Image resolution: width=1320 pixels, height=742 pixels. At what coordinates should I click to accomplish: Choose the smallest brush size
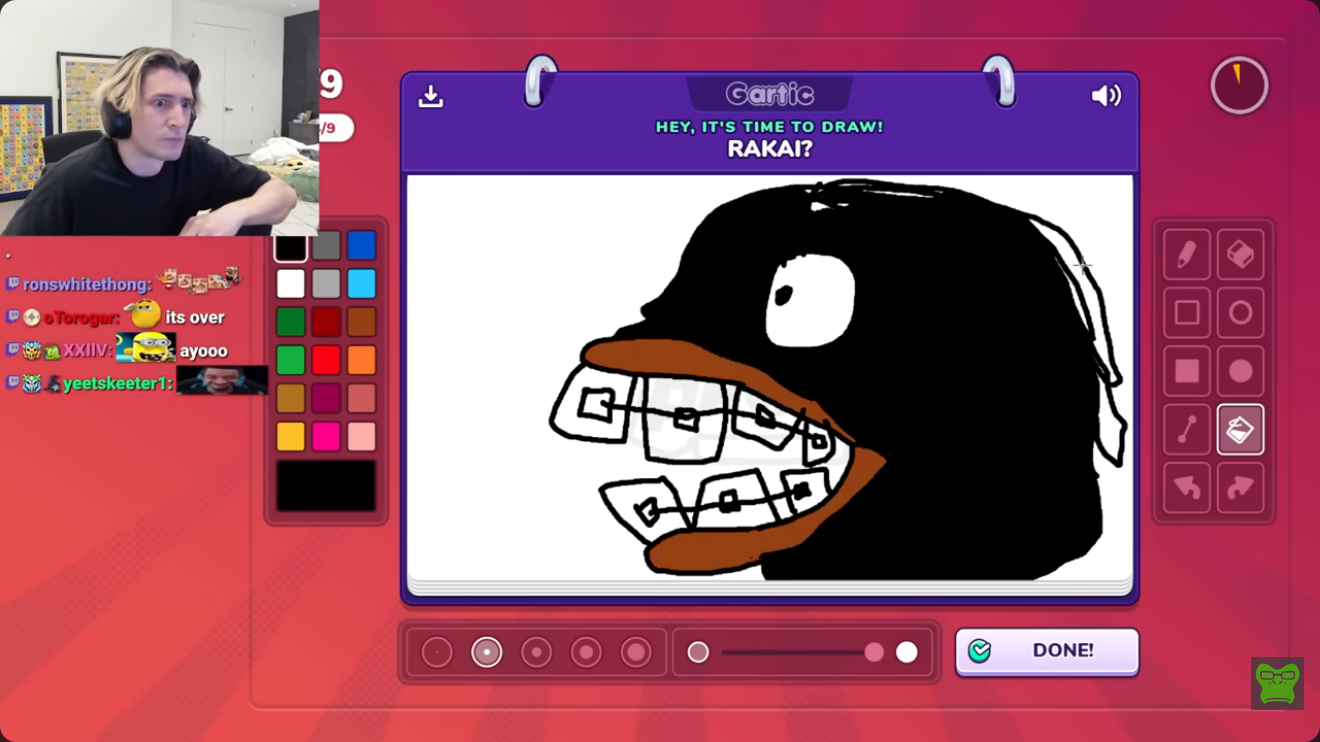(x=437, y=653)
